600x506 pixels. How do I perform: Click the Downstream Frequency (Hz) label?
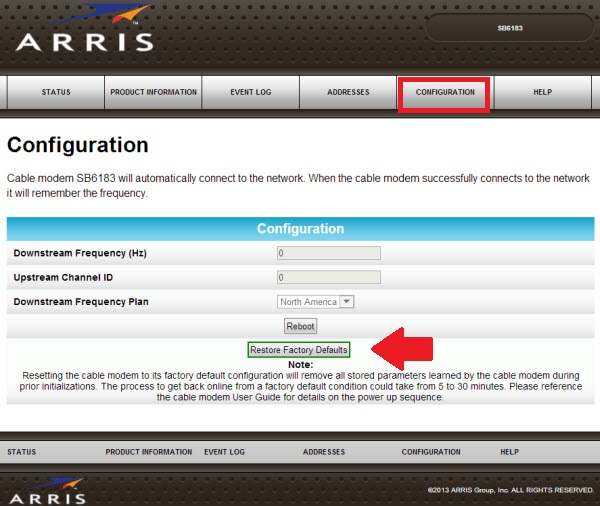pyautogui.click(x=80, y=253)
